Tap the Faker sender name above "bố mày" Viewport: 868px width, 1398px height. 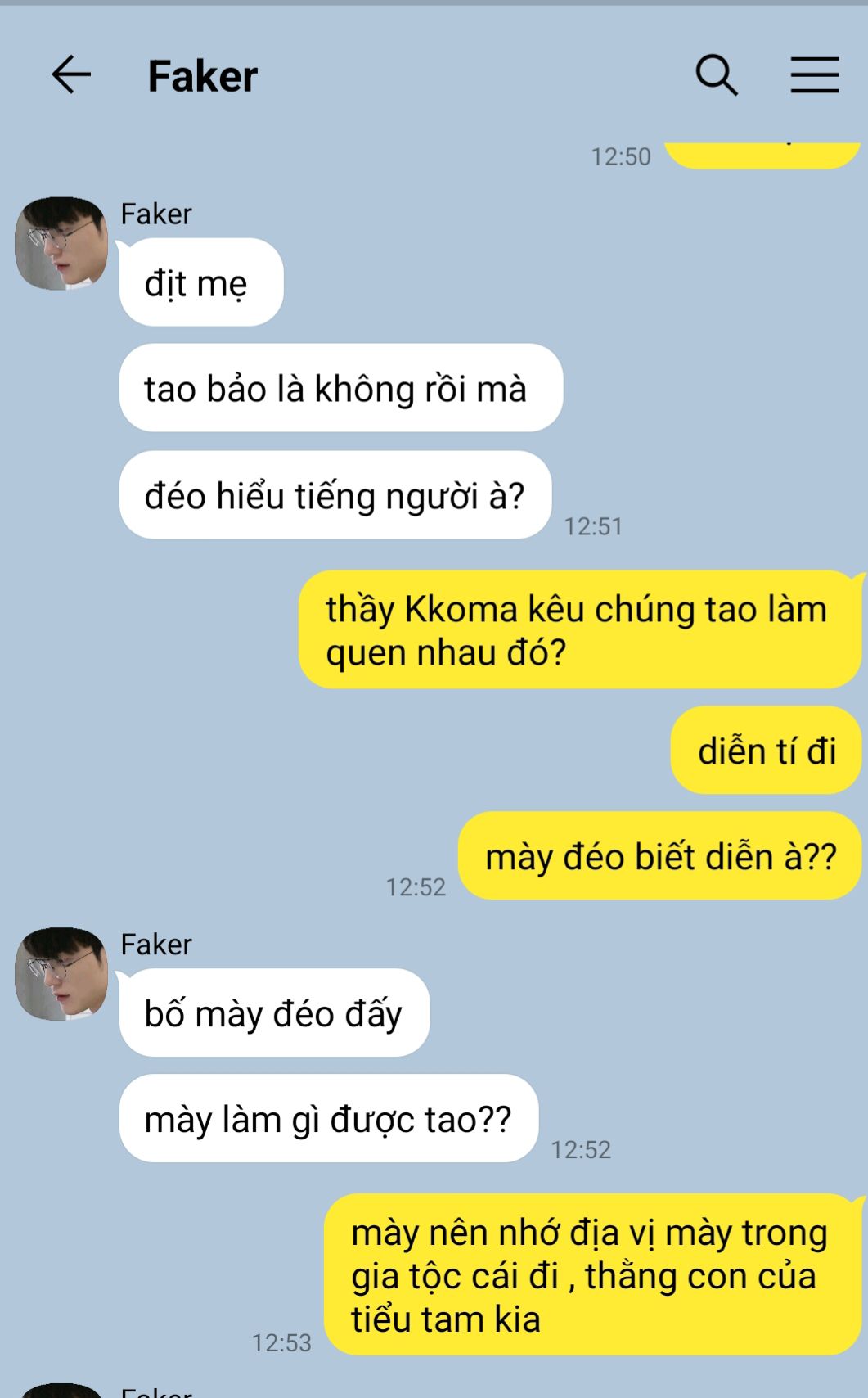[x=156, y=945]
